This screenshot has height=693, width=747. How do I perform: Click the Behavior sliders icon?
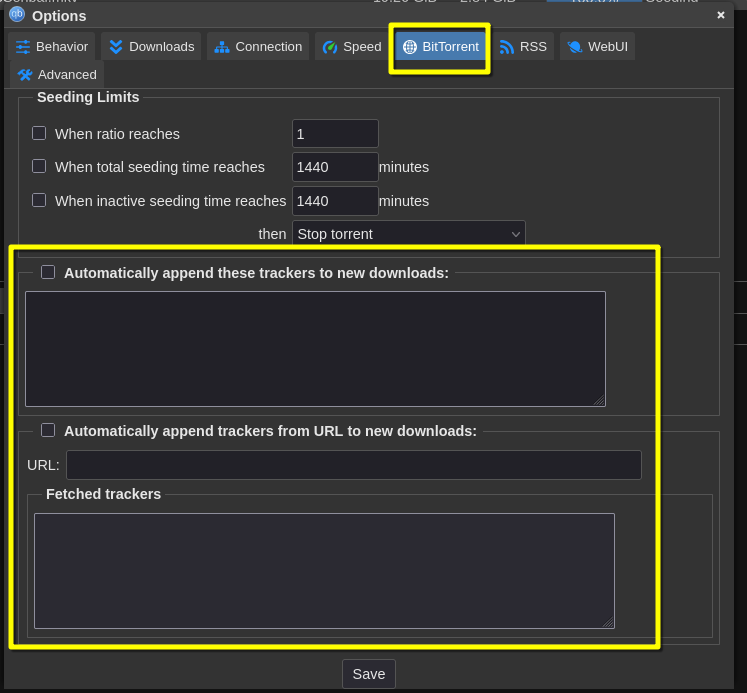(23, 47)
